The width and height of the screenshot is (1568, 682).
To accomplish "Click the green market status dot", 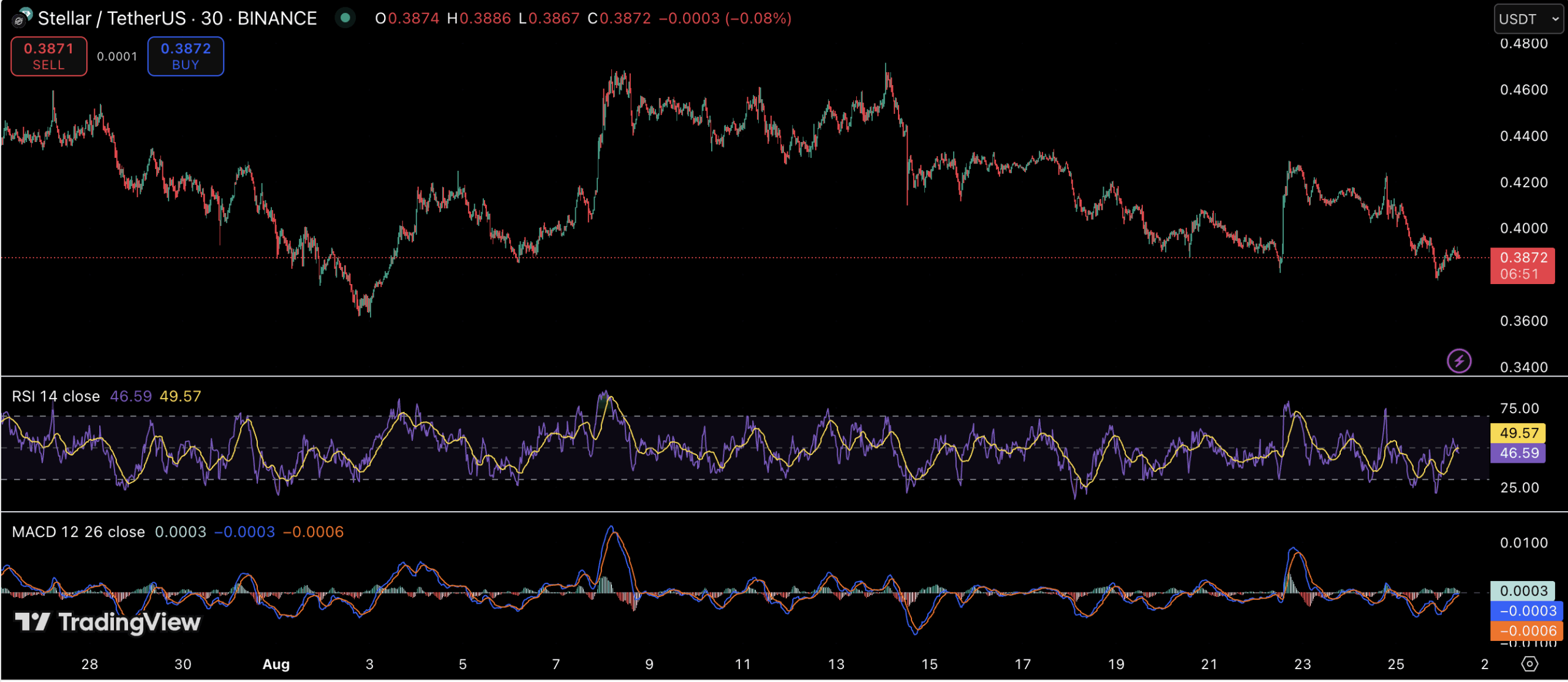I will [x=345, y=18].
